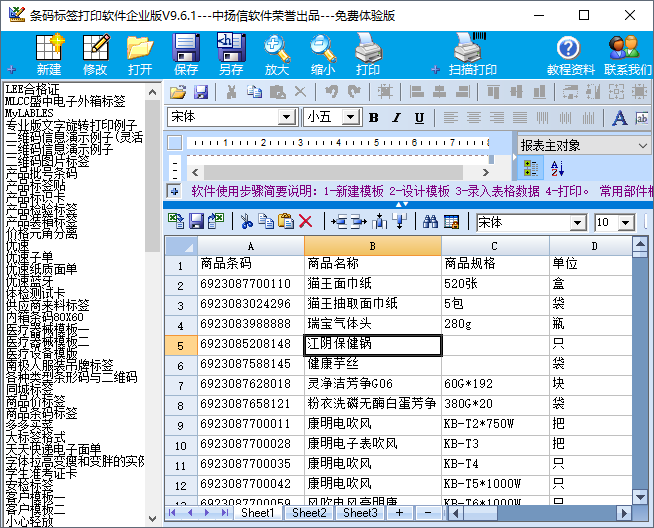Paste with the clipboard icon in spreadsheet toolbar
This screenshot has width=654, height=528.
(x=286, y=221)
